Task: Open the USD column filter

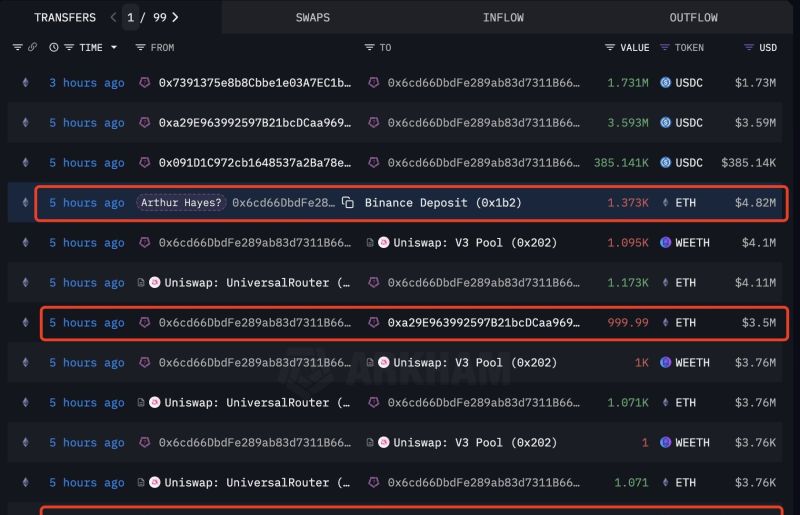Action: 748,47
